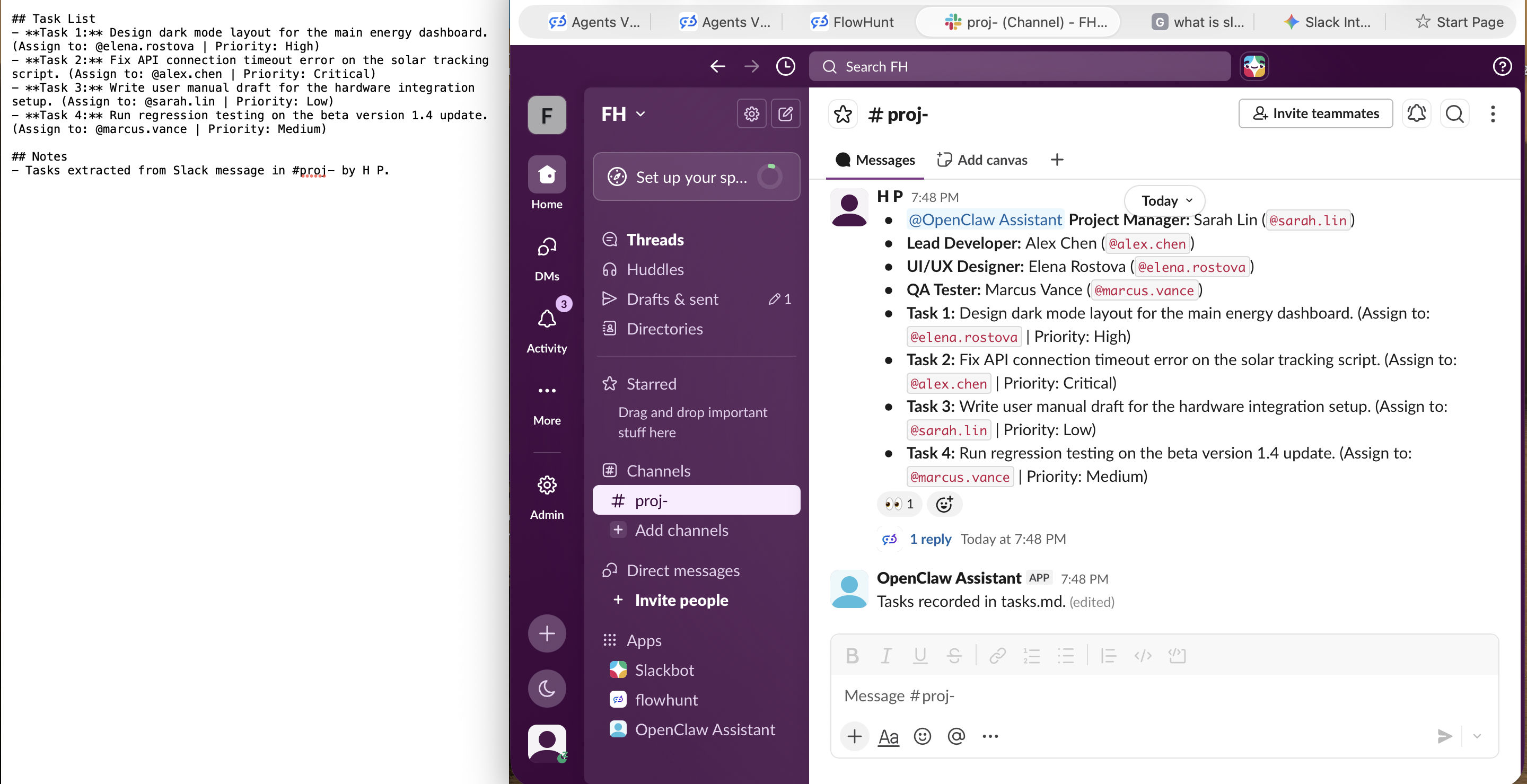Open schedule send dropdown arrow
1527x784 pixels.
point(1477,737)
